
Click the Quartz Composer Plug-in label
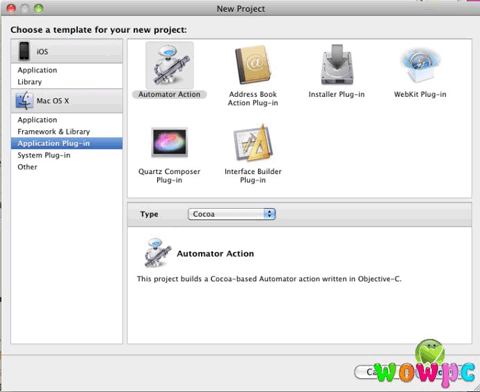[x=169, y=176]
